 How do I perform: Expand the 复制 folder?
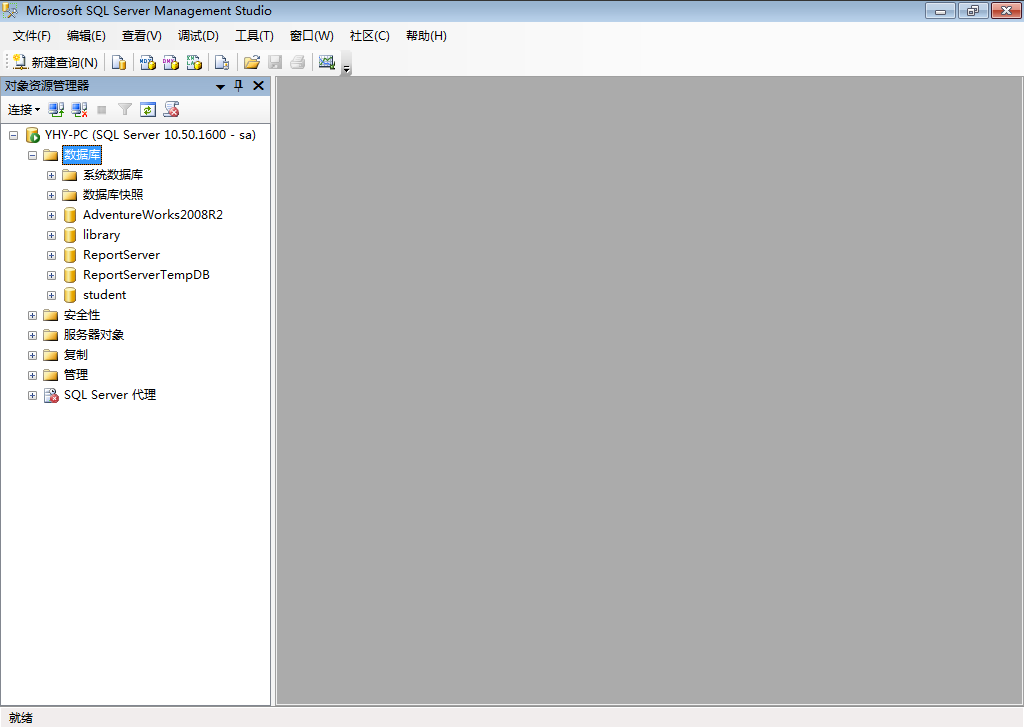pos(32,355)
